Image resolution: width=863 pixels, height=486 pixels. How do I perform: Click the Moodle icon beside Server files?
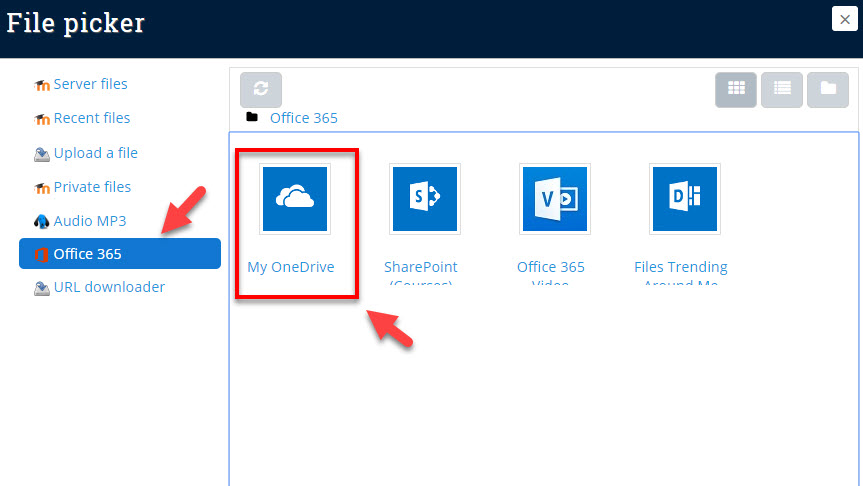(42, 85)
